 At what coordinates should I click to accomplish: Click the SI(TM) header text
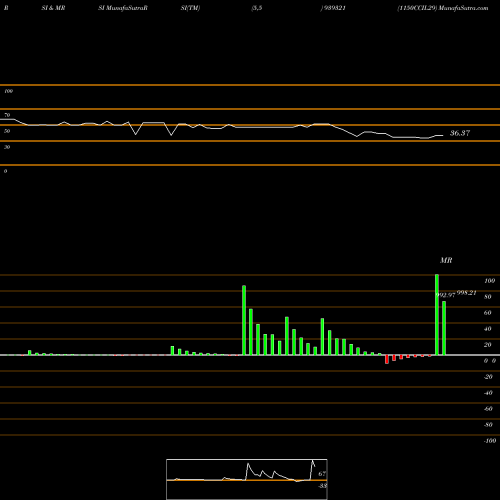190,8
